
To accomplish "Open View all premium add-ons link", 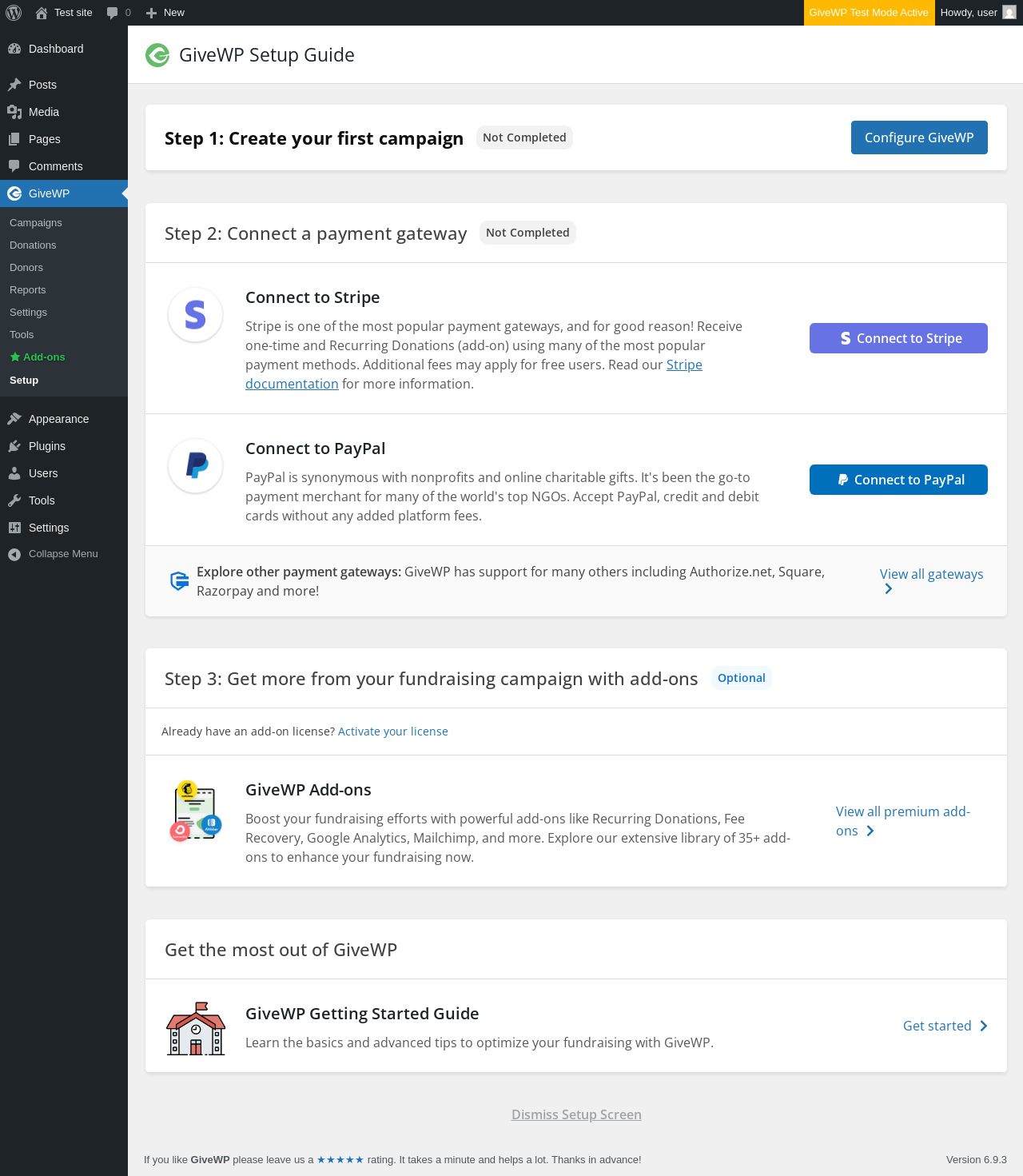I will [x=902, y=821].
